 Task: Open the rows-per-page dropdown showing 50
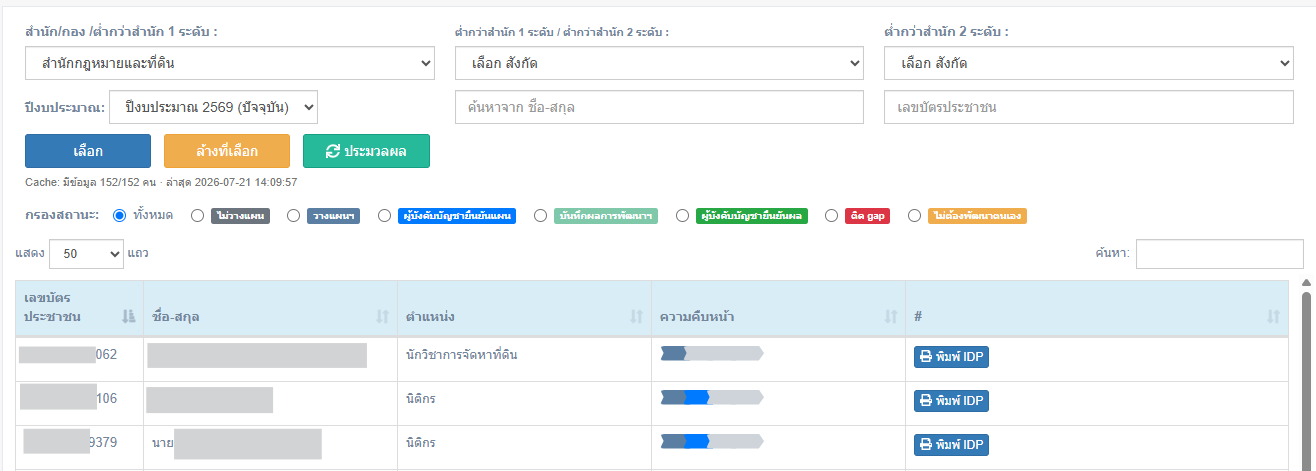point(86,254)
